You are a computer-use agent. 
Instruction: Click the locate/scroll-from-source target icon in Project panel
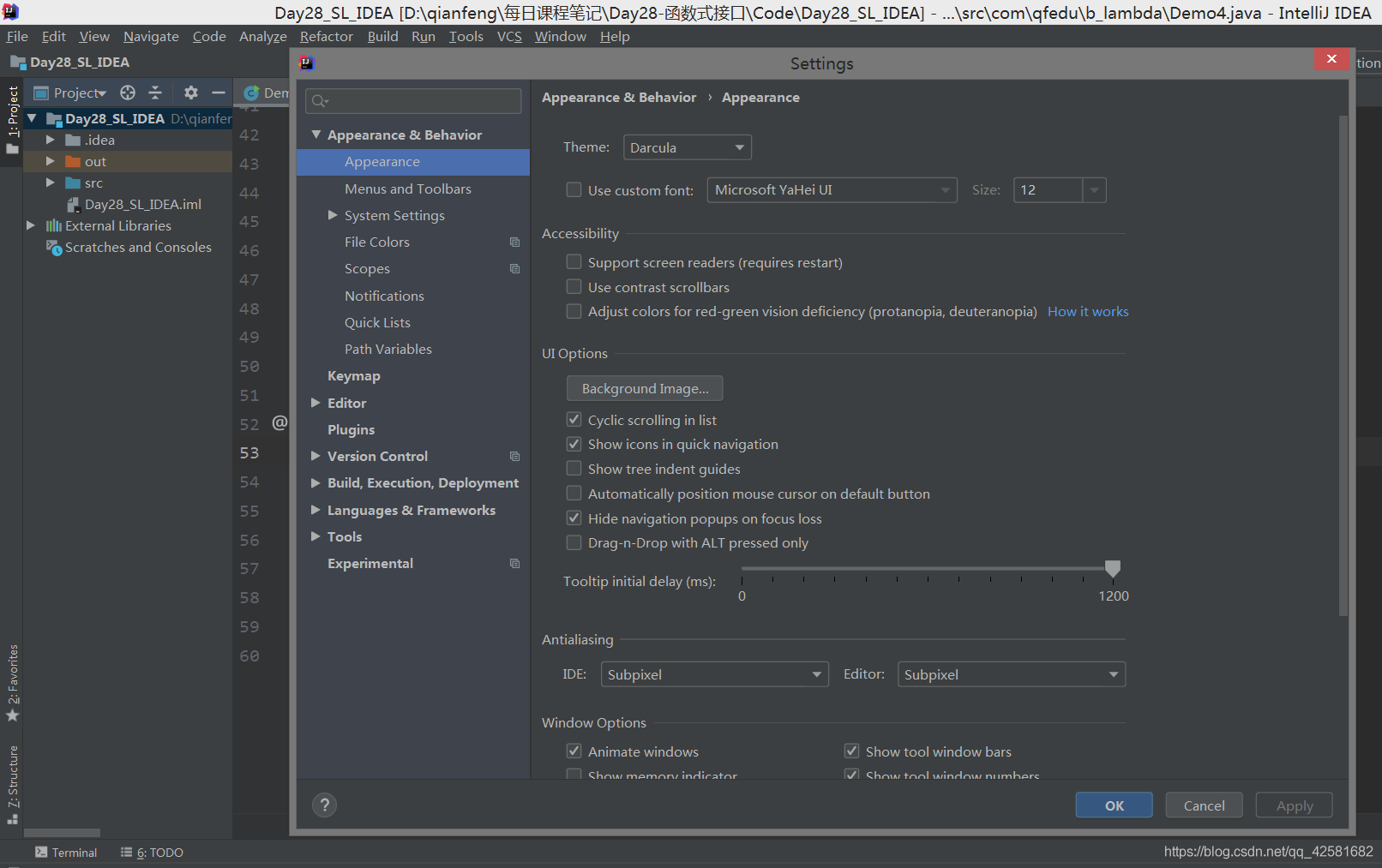pyautogui.click(x=128, y=93)
